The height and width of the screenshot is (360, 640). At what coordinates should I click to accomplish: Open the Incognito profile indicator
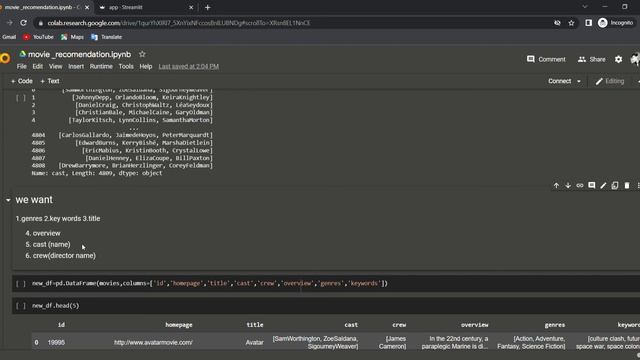(616, 23)
